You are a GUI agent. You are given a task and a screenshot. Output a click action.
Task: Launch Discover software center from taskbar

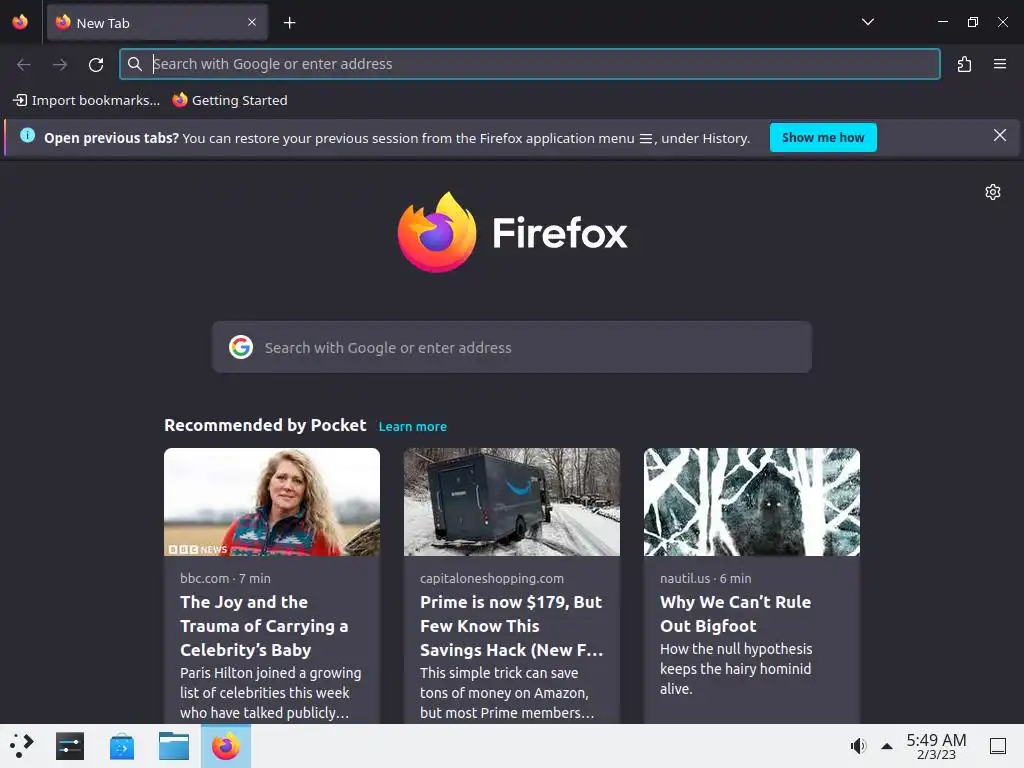[x=122, y=746]
